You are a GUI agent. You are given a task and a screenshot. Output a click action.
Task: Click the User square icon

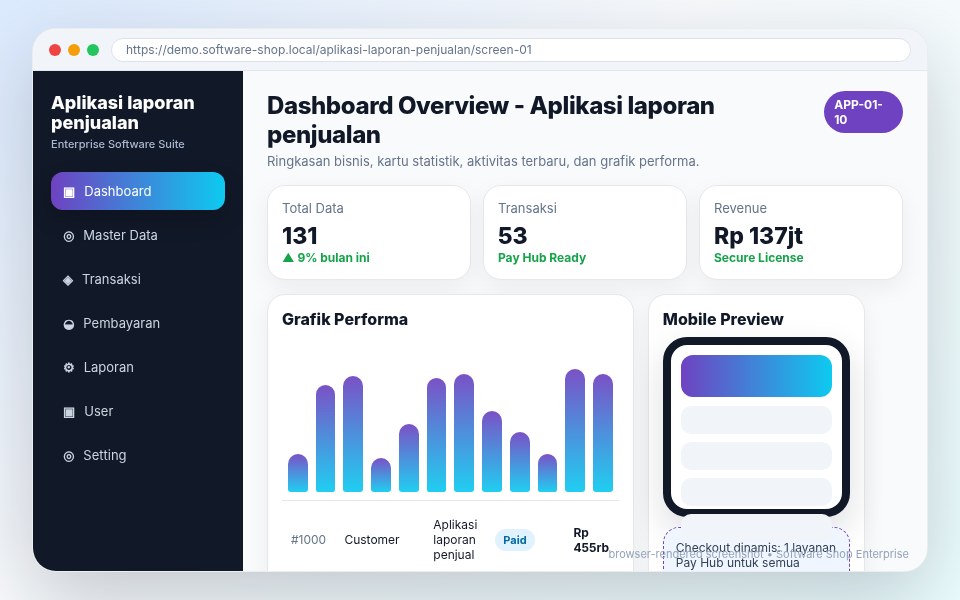click(69, 412)
